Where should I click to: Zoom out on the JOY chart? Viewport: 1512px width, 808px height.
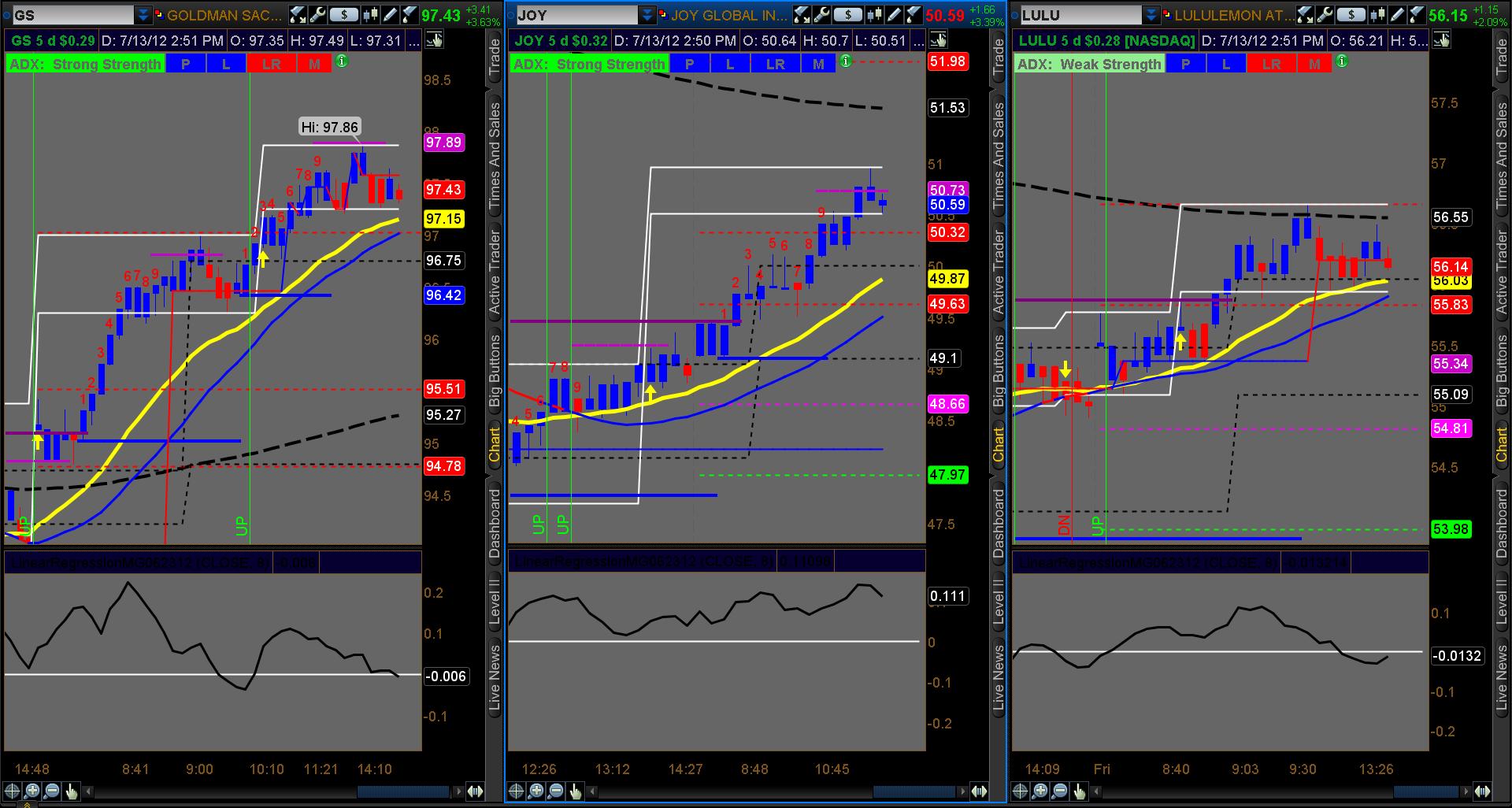pos(556,791)
